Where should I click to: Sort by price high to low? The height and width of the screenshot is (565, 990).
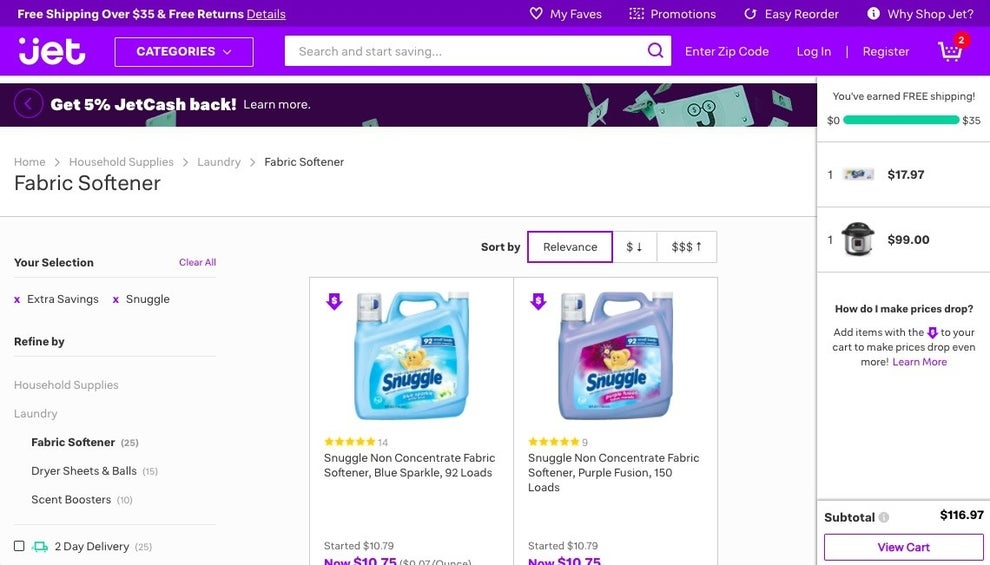(686, 247)
